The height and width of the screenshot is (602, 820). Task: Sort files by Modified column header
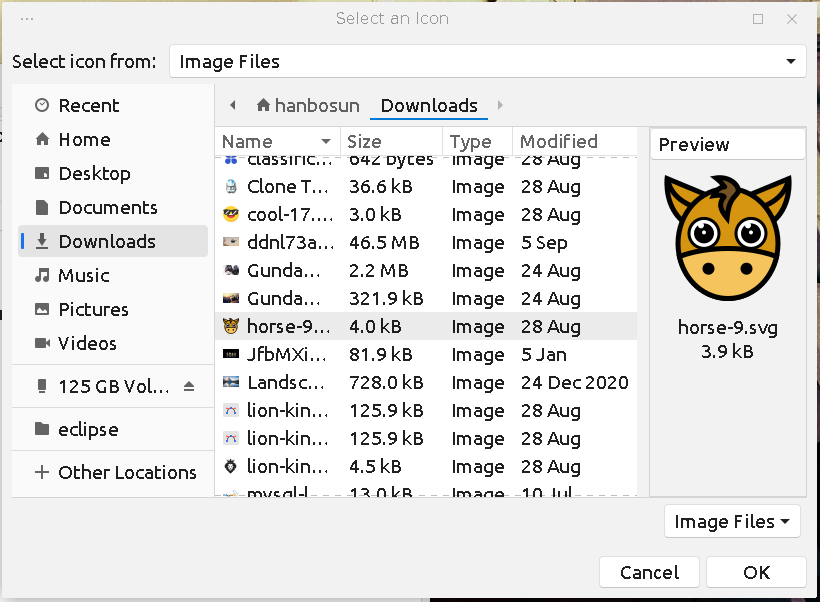(558, 142)
